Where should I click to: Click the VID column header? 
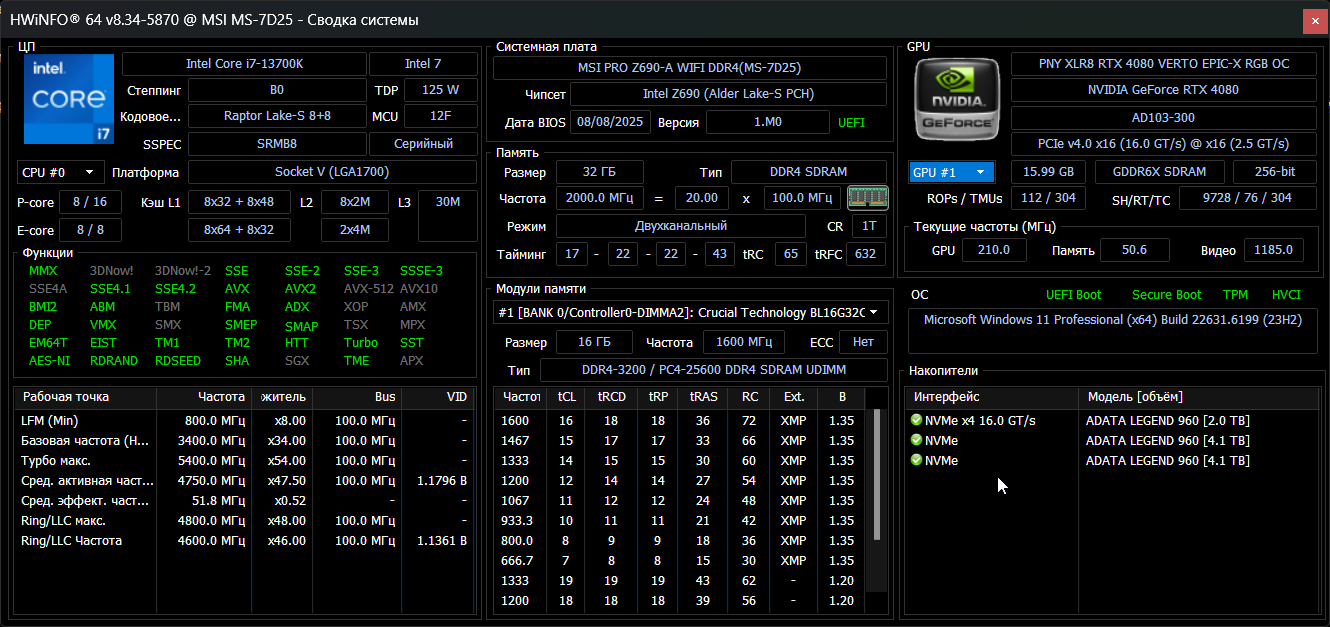tap(438, 397)
